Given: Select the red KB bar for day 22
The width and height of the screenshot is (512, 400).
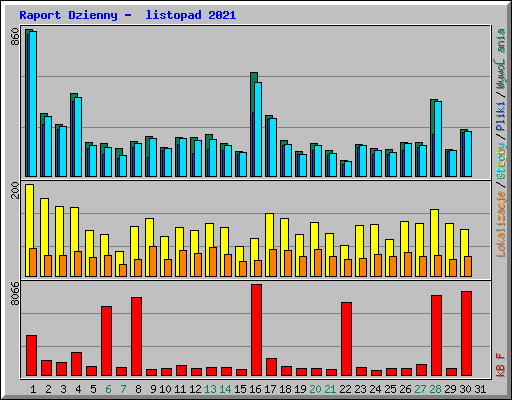Looking at the screenshot, I should click(346, 339).
